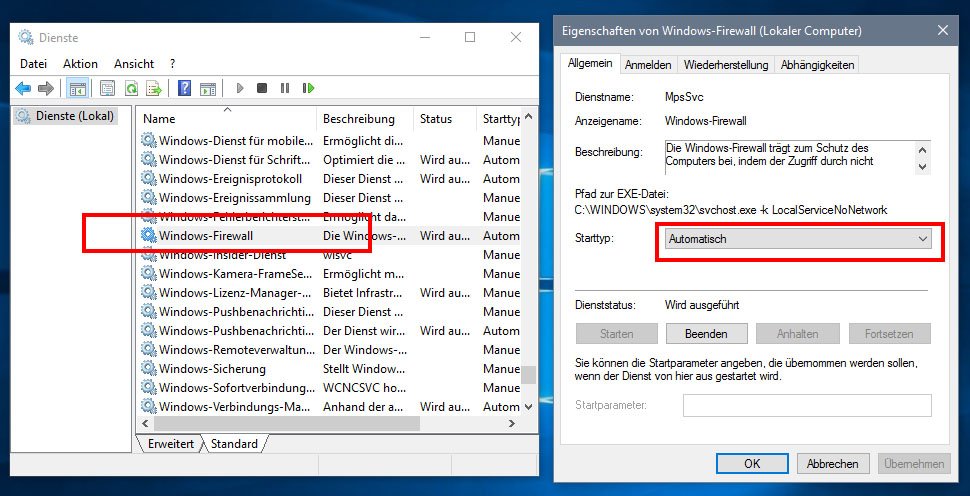This screenshot has width=970, height=496.
Task: Sort by the Beschreibung column header
Action: click(365, 119)
